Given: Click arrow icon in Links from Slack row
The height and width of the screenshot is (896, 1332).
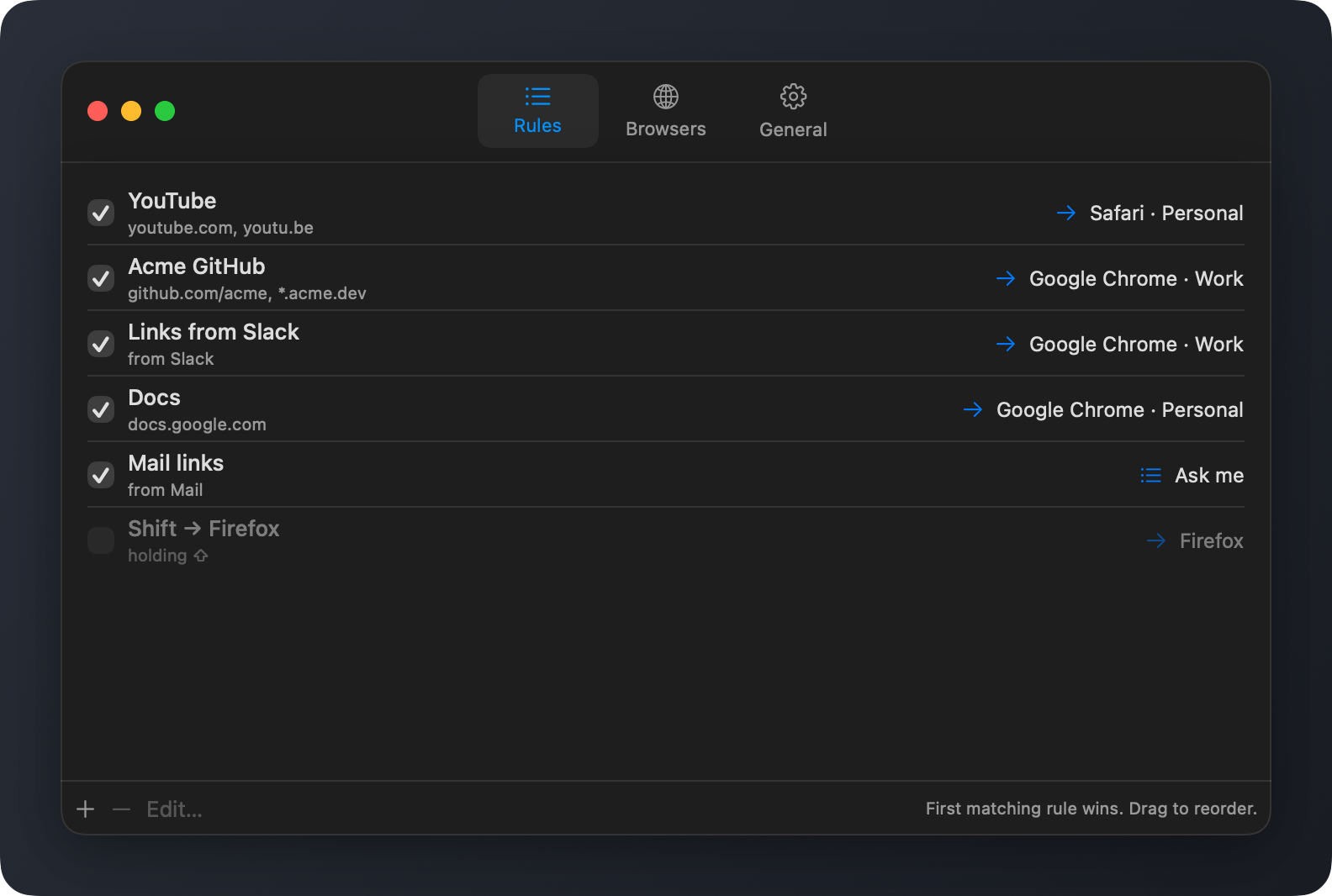Looking at the screenshot, I should click(1006, 344).
